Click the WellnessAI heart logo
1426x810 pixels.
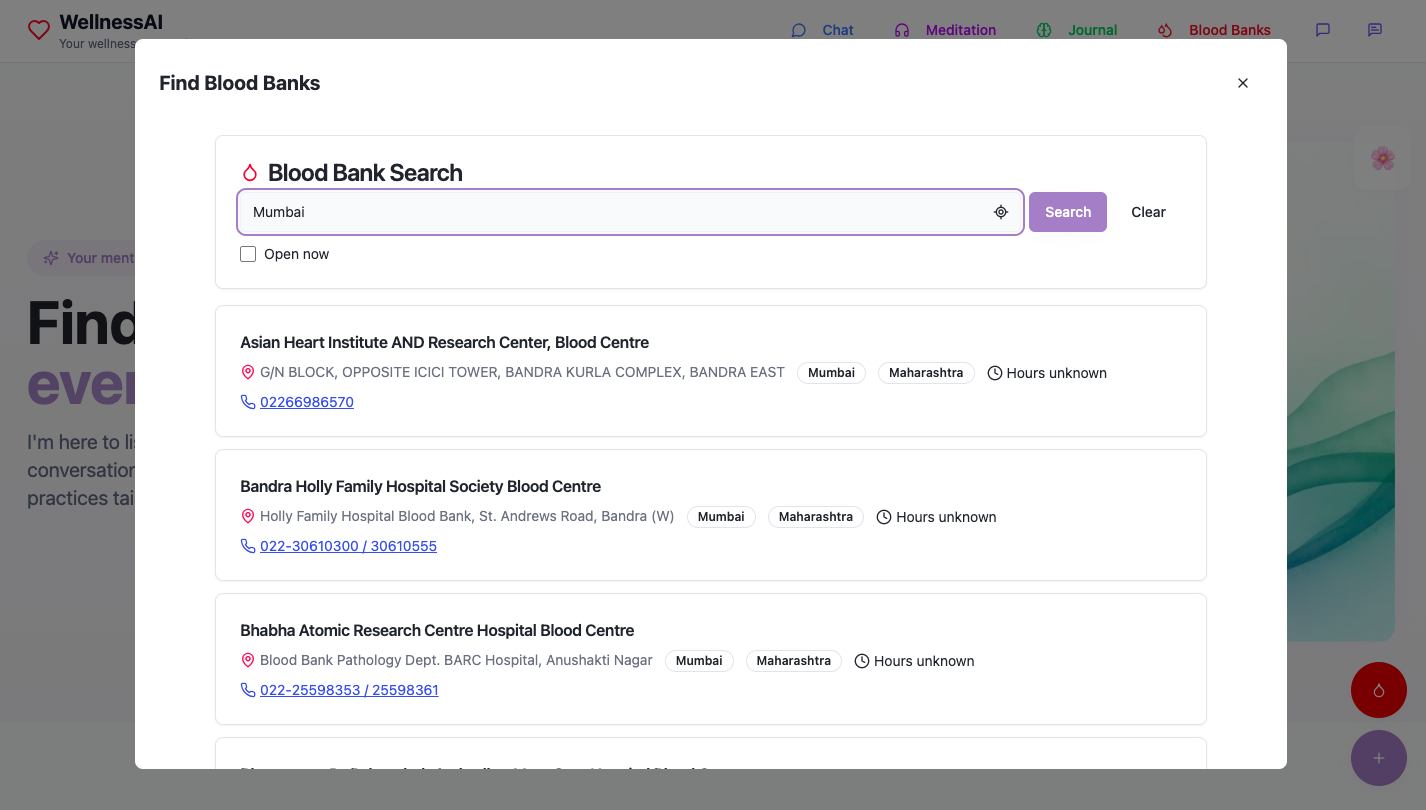(39, 30)
